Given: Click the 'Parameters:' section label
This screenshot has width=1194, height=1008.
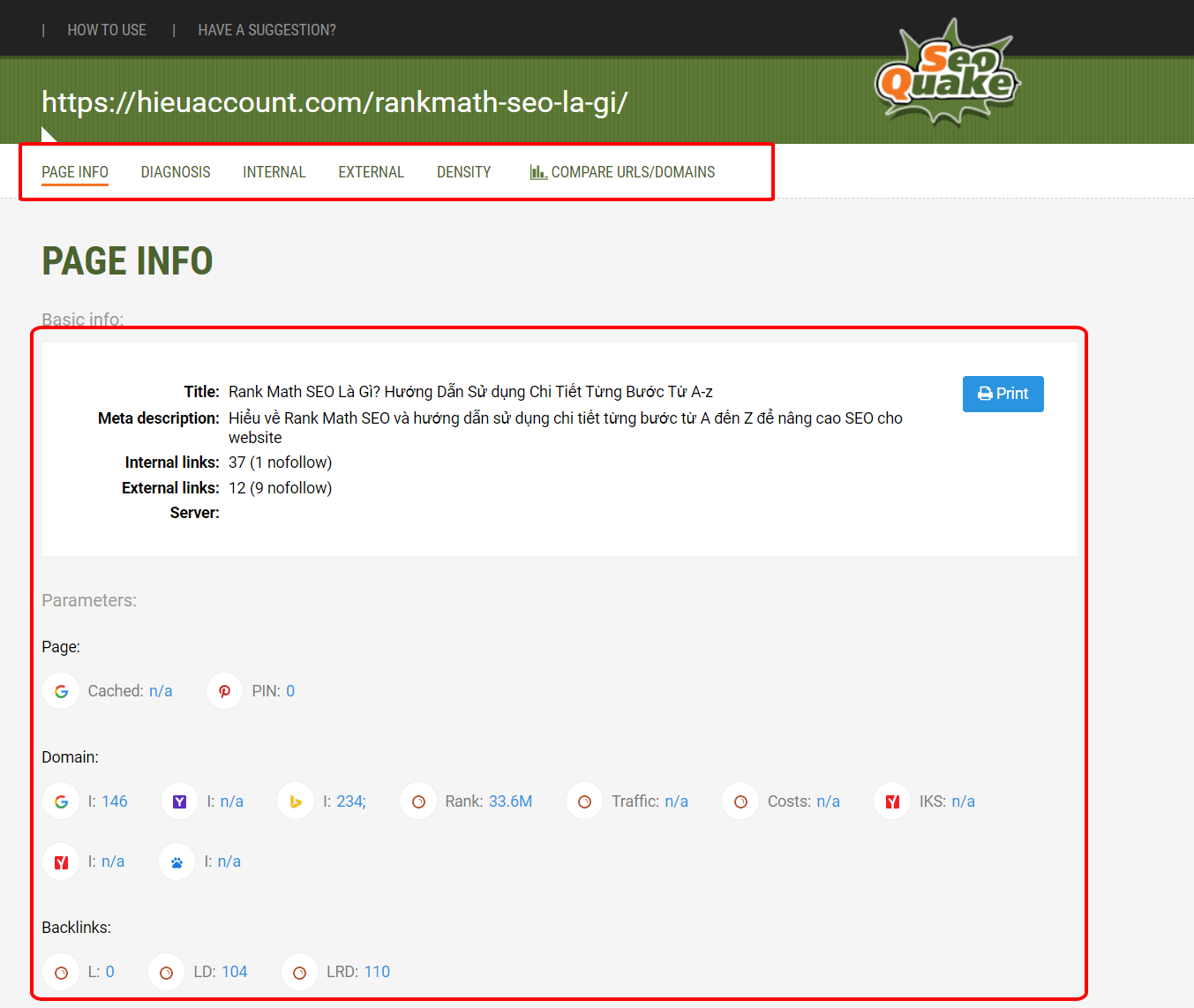Looking at the screenshot, I should coord(89,600).
